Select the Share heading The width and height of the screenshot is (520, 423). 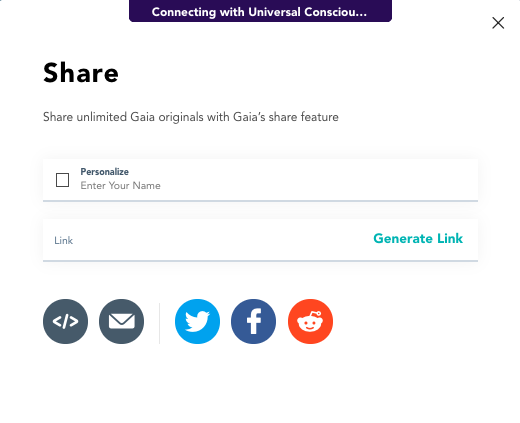(81, 73)
